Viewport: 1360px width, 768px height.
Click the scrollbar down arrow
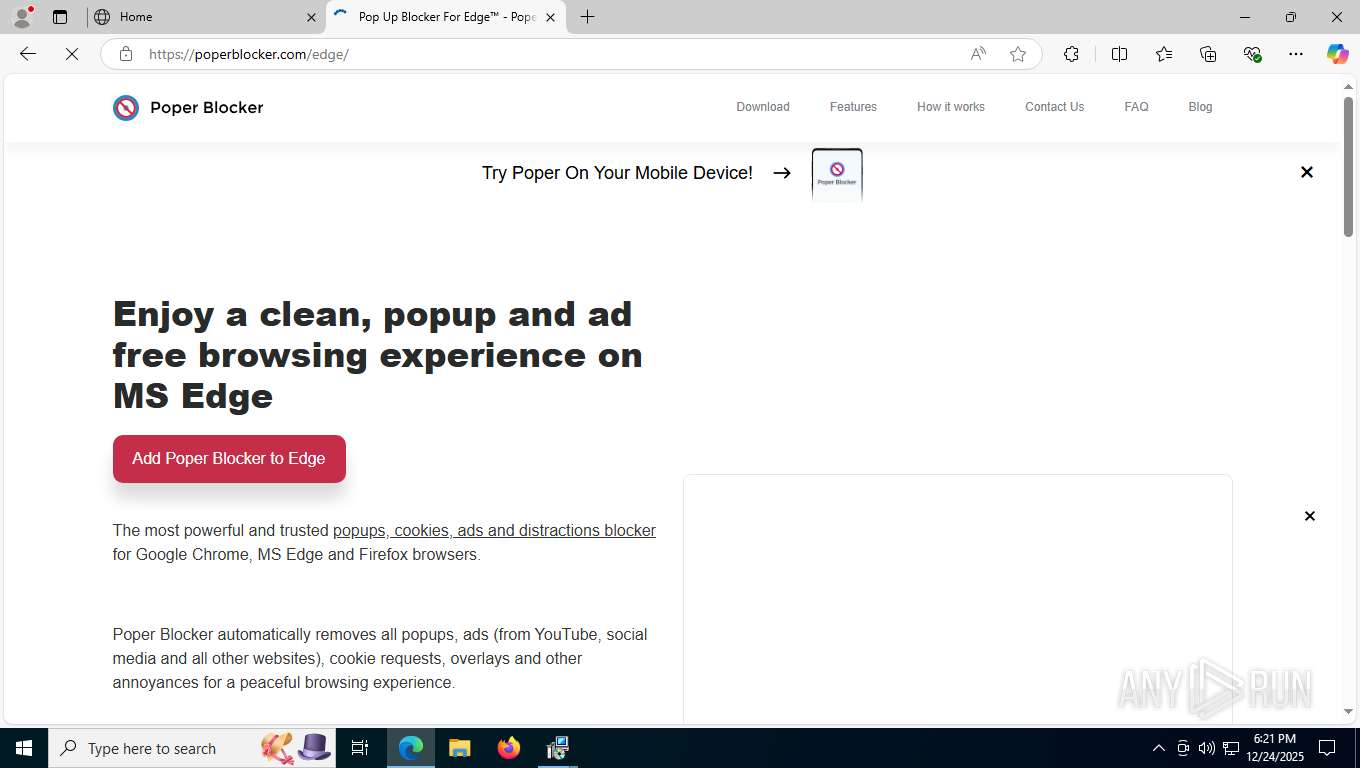click(x=1348, y=712)
